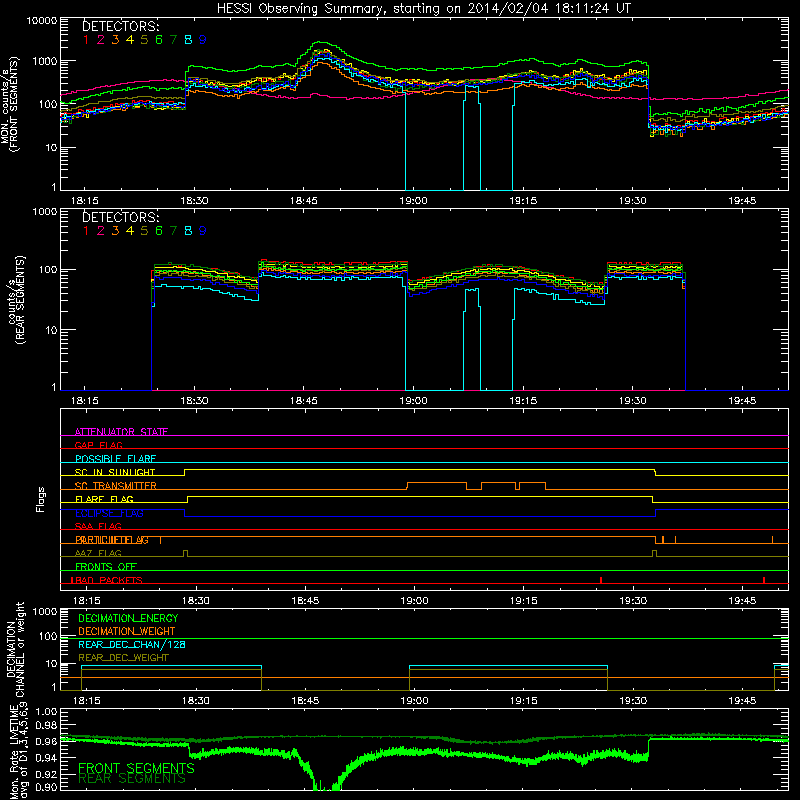Click the GAP FLAG label

(98, 445)
